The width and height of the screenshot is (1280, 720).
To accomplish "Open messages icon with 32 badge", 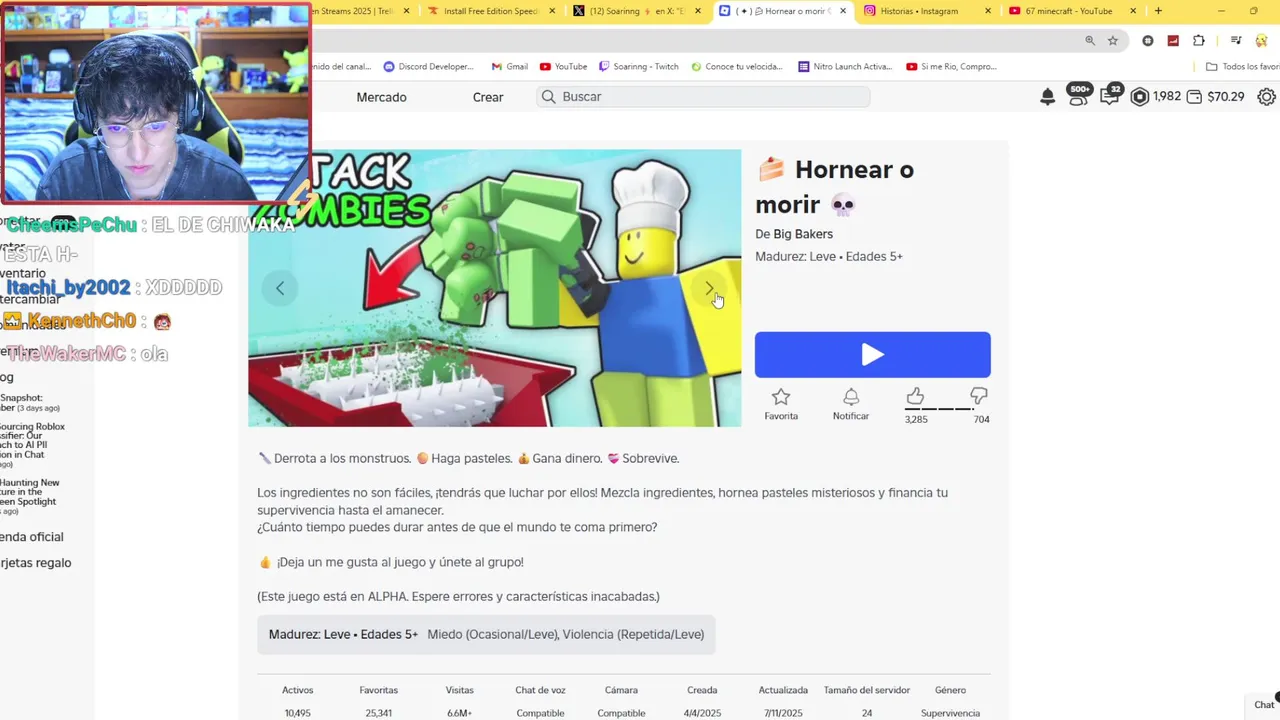I will 1110,96.
